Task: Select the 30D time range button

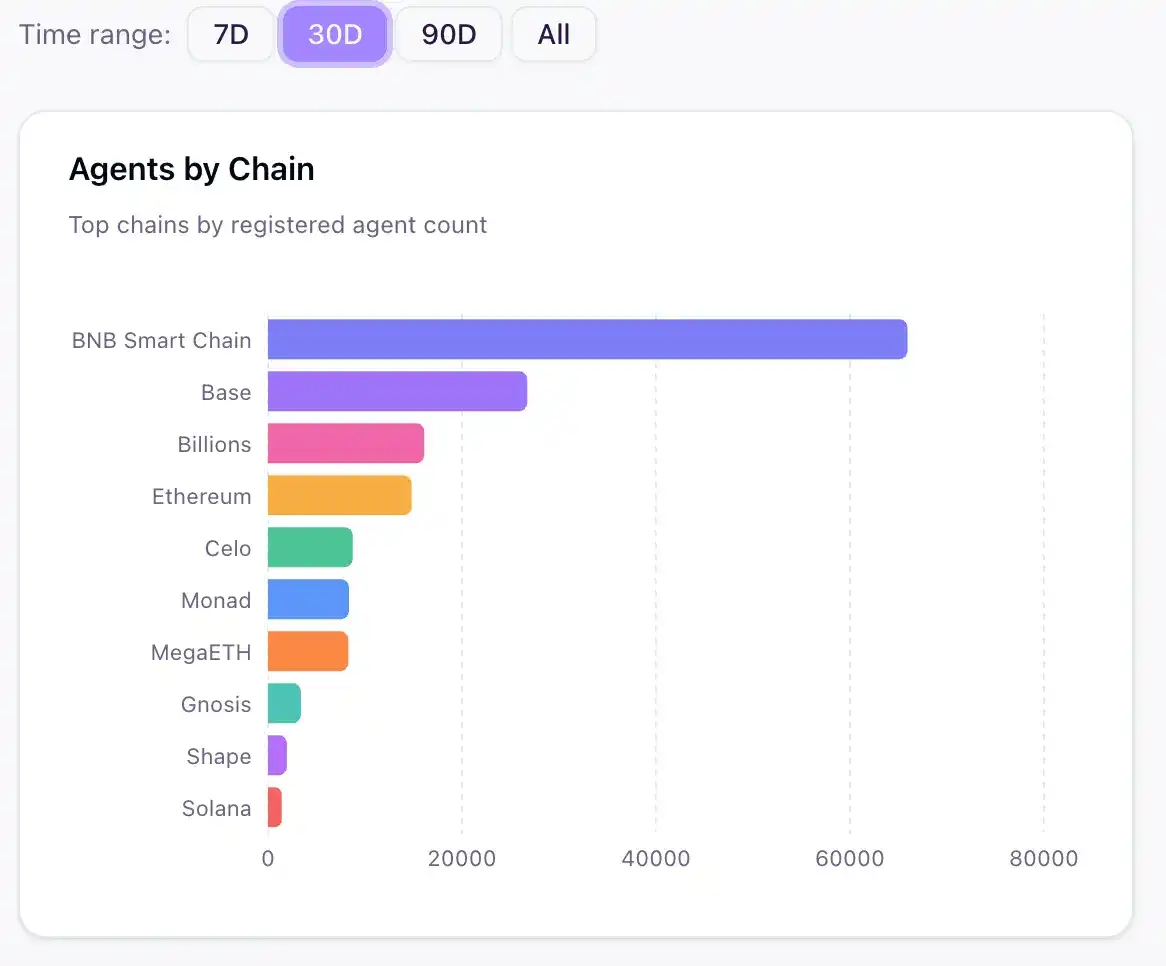Action: tap(334, 34)
